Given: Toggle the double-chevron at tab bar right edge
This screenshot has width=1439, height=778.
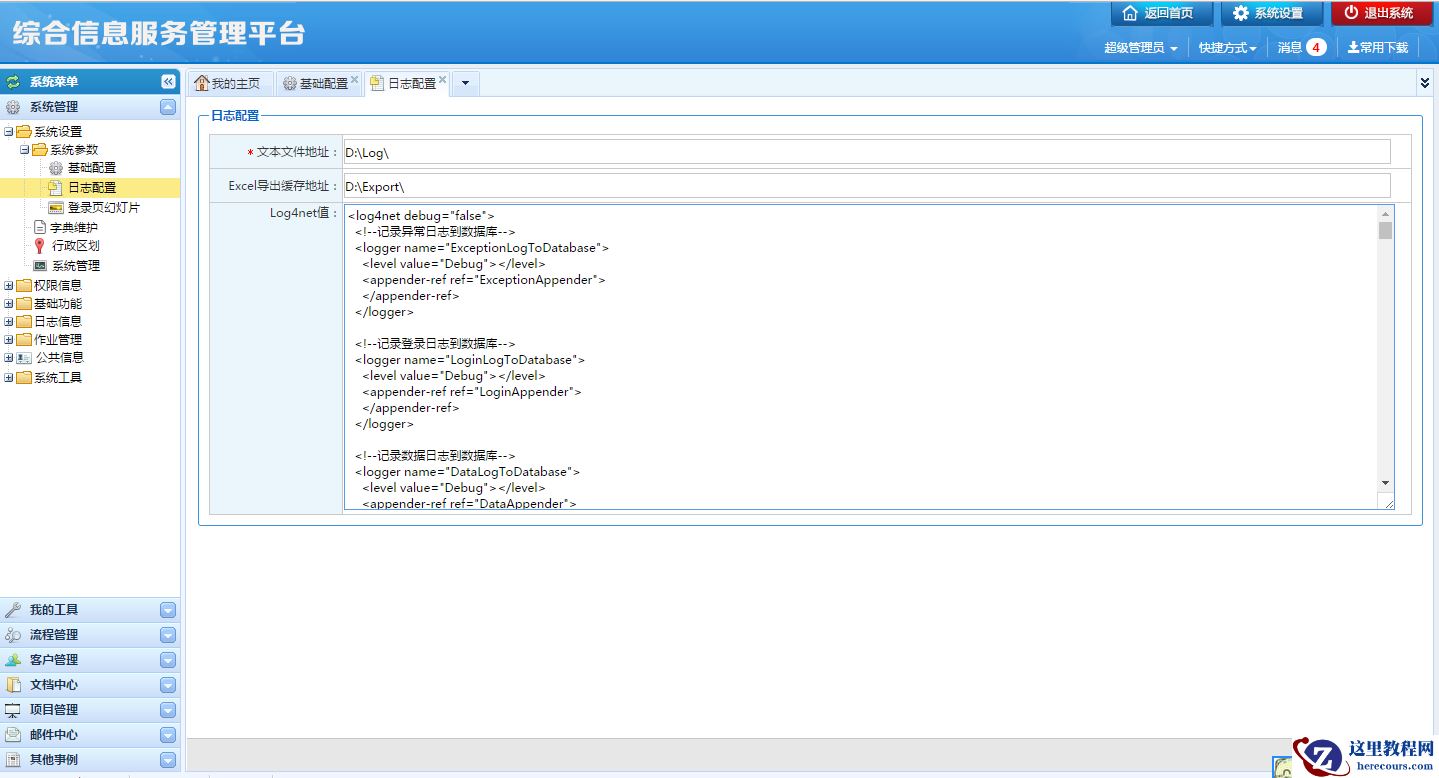Looking at the screenshot, I should 1425,83.
